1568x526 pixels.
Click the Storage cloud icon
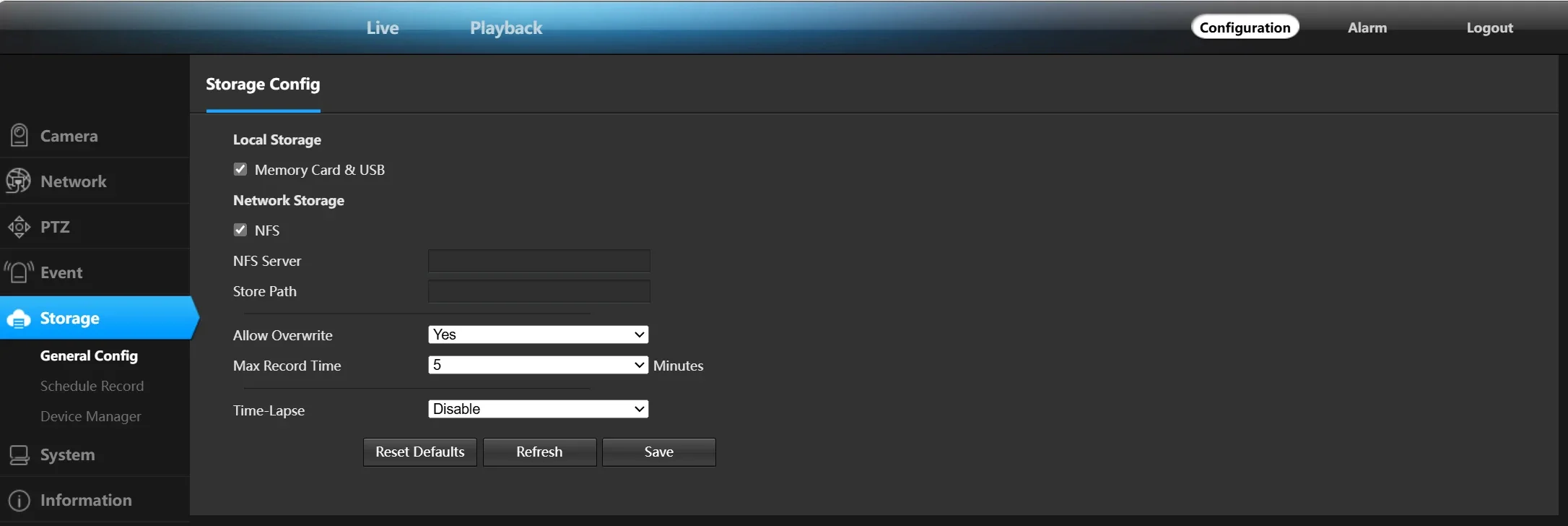coord(19,318)
